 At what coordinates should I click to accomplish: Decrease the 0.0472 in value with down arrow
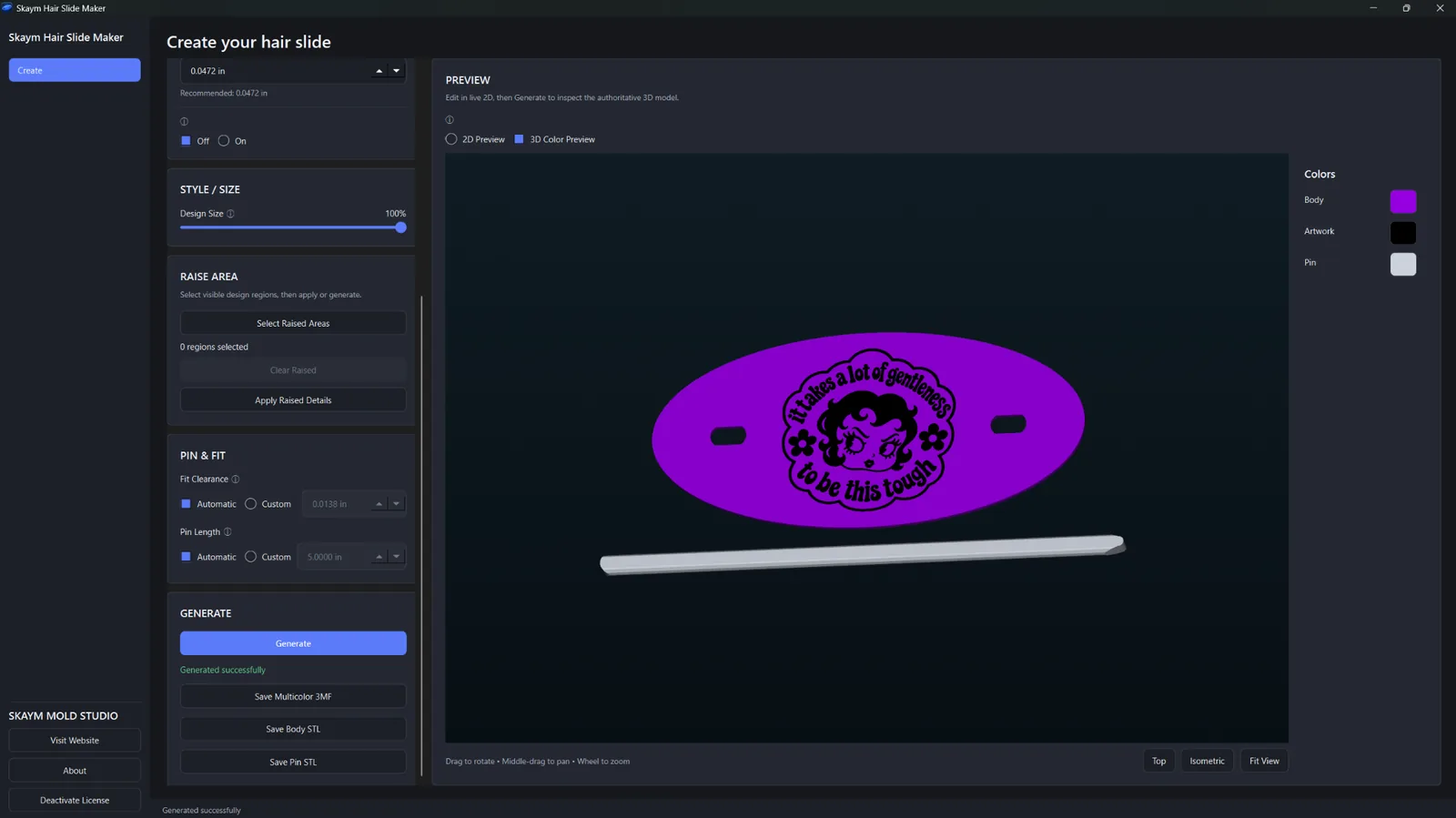tap(397, 71)
